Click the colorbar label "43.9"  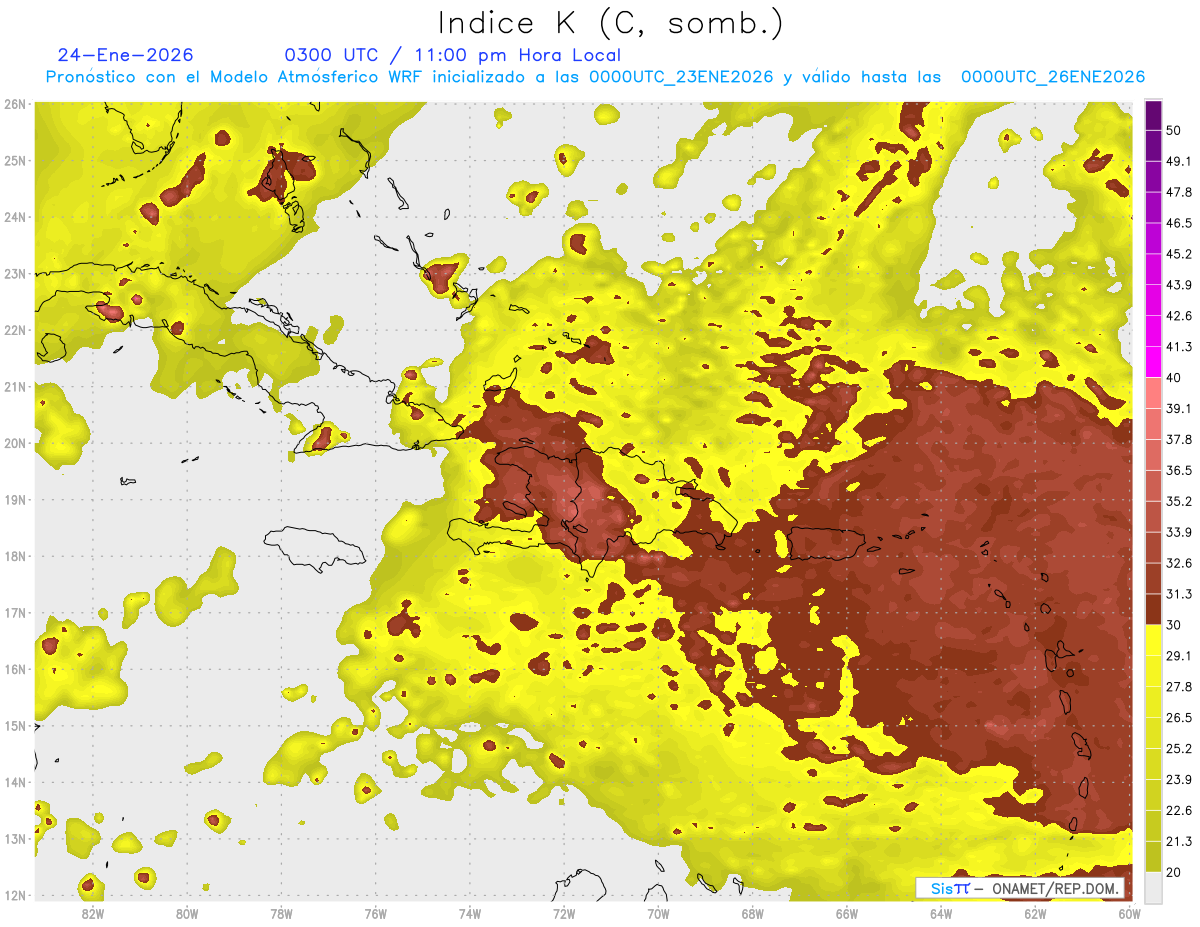(x=1179, y=285)
